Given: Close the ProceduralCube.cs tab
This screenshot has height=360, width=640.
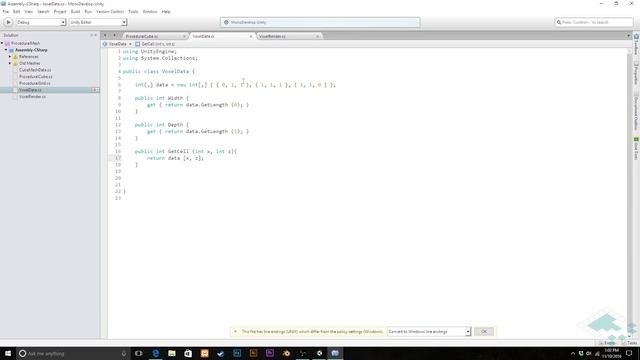Looking at the screenshot, I should point(184,36).
